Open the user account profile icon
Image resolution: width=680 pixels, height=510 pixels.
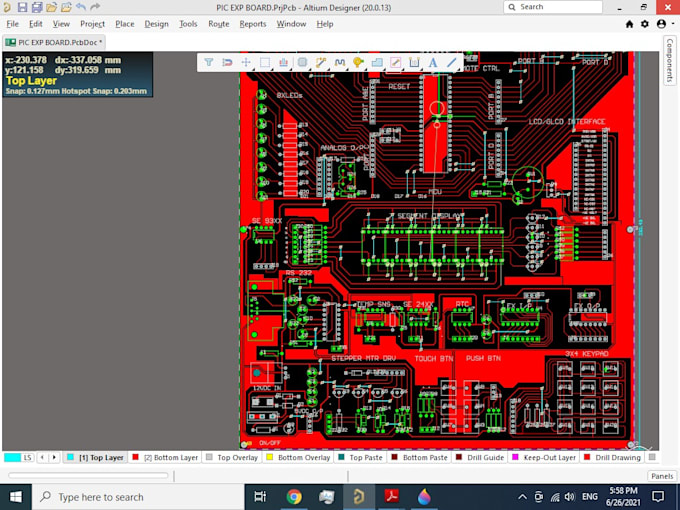661,24
